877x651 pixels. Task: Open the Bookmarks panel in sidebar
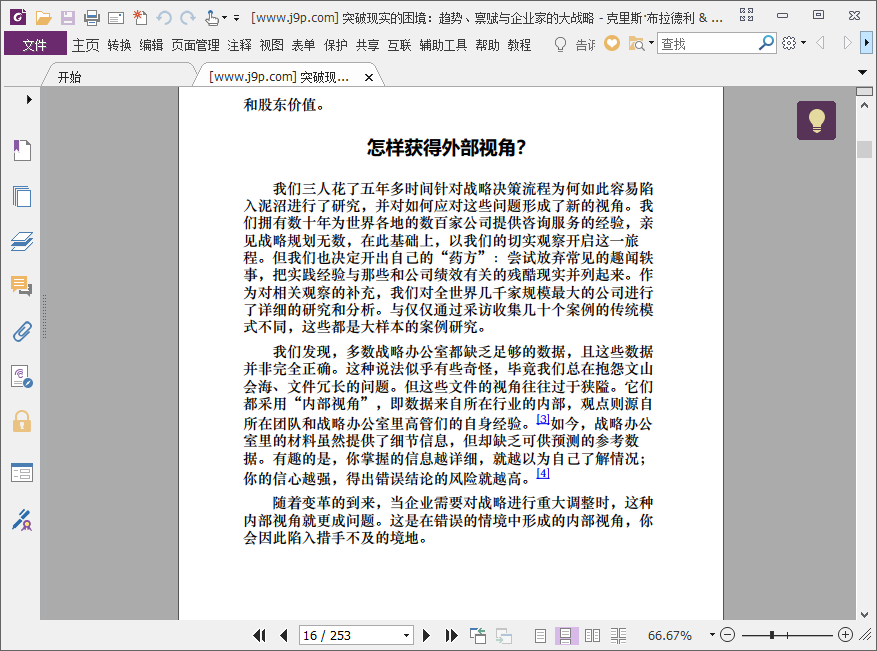tap(22, 151)
